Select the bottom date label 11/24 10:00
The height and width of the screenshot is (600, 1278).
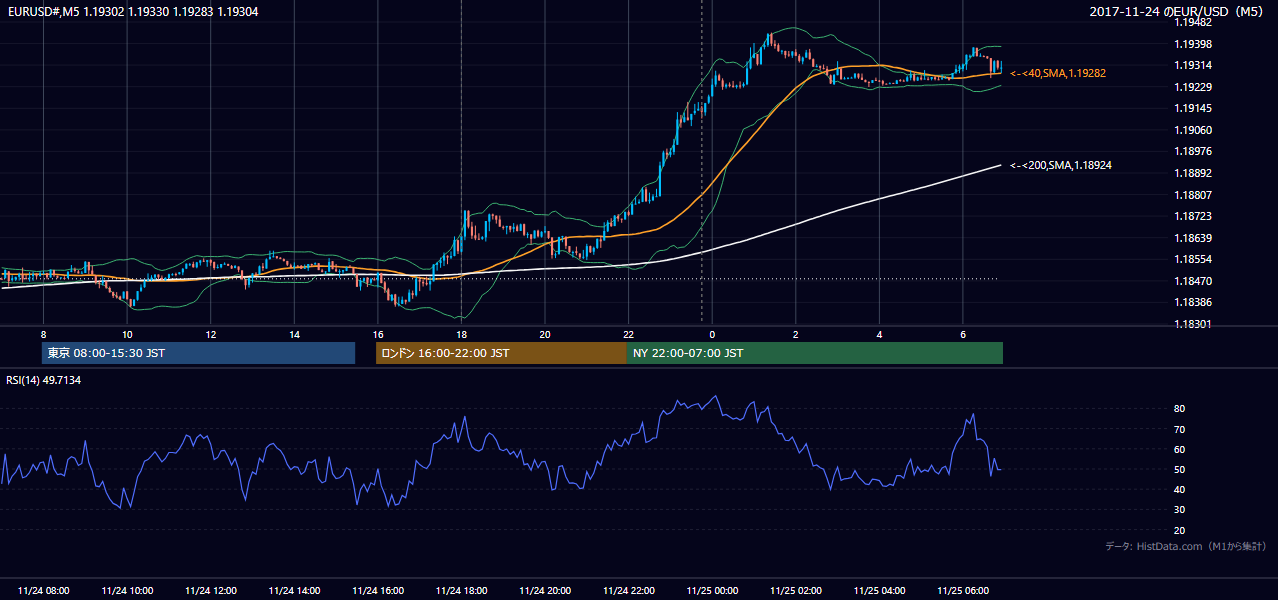click(127, 591)
